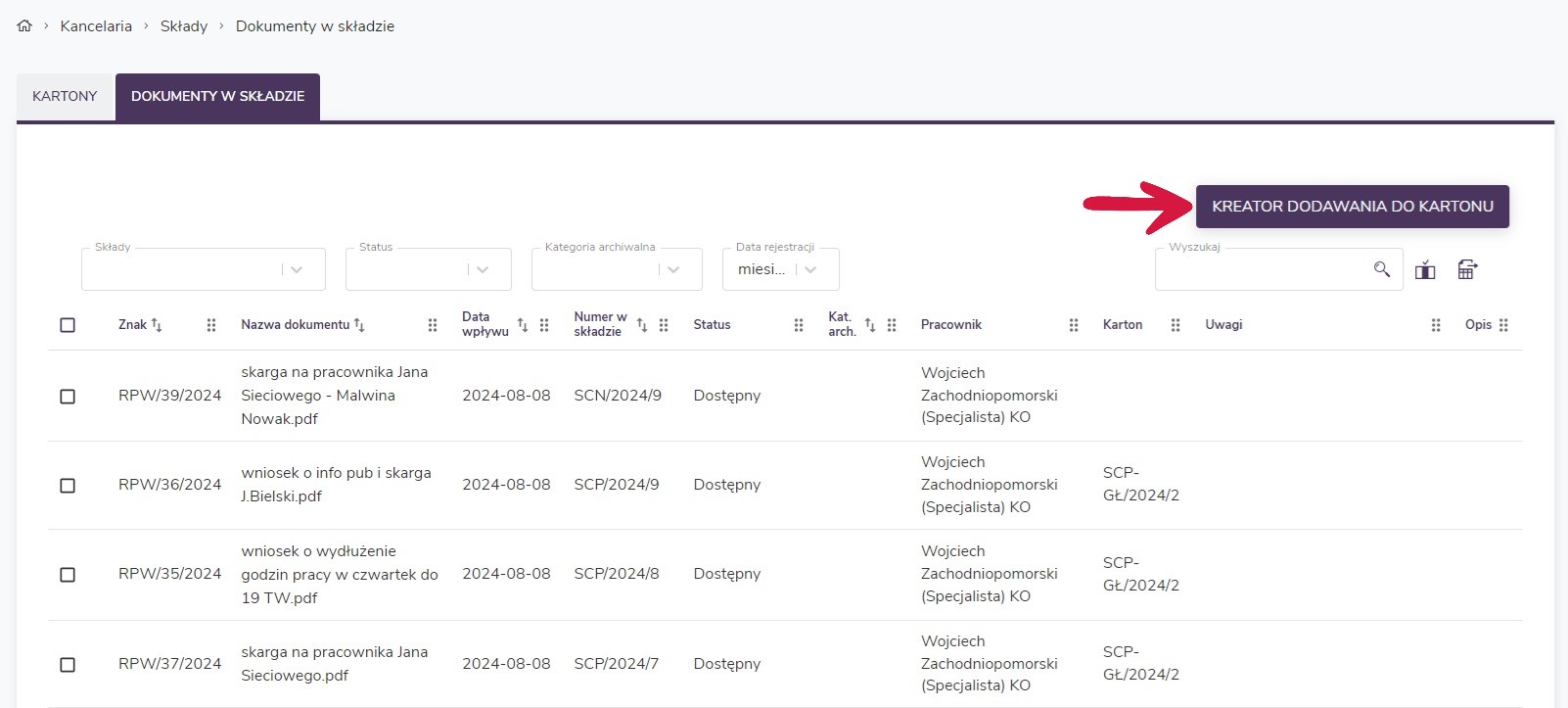Select the DOKUMENTY W SKŁADZIE tab
This screenshot has height=708, width=1568.
[217, 97]
